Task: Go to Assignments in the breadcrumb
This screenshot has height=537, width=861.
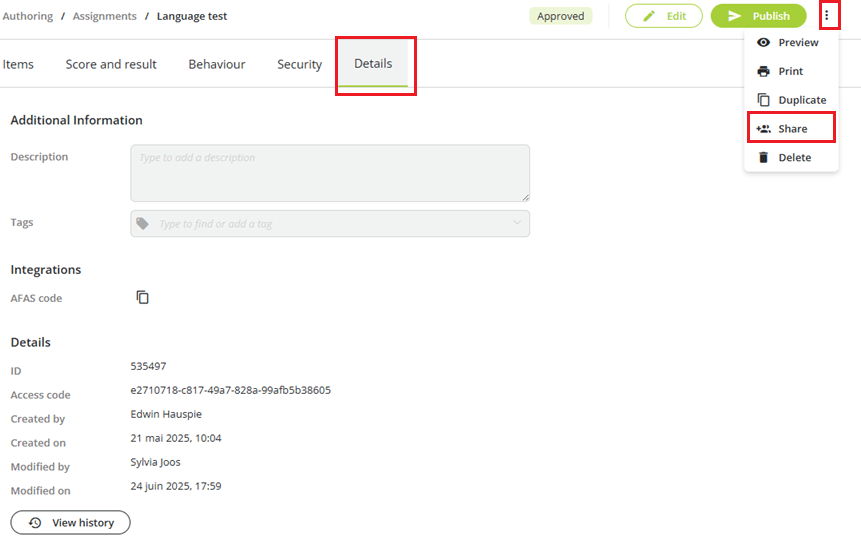Action: pyautogui.click(x=104, y=16)
